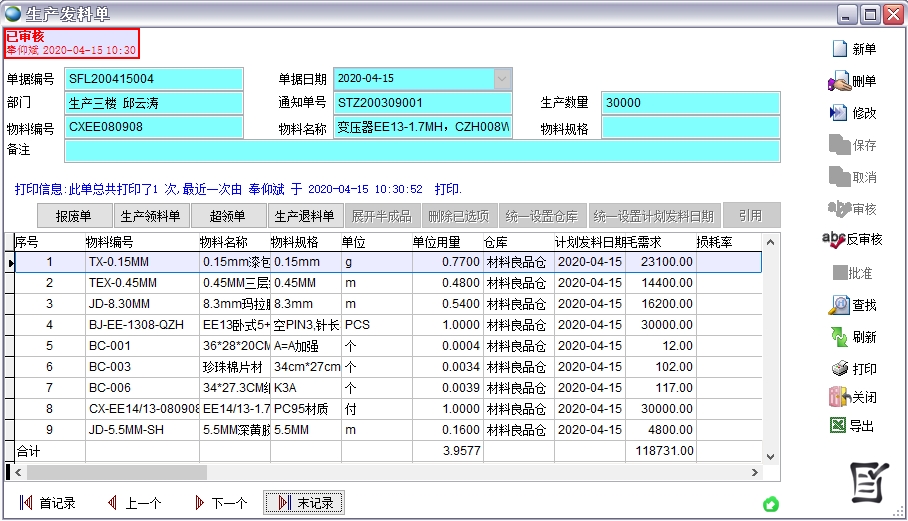Click the 删单 (Delete) icon button

tap(851, 81)
